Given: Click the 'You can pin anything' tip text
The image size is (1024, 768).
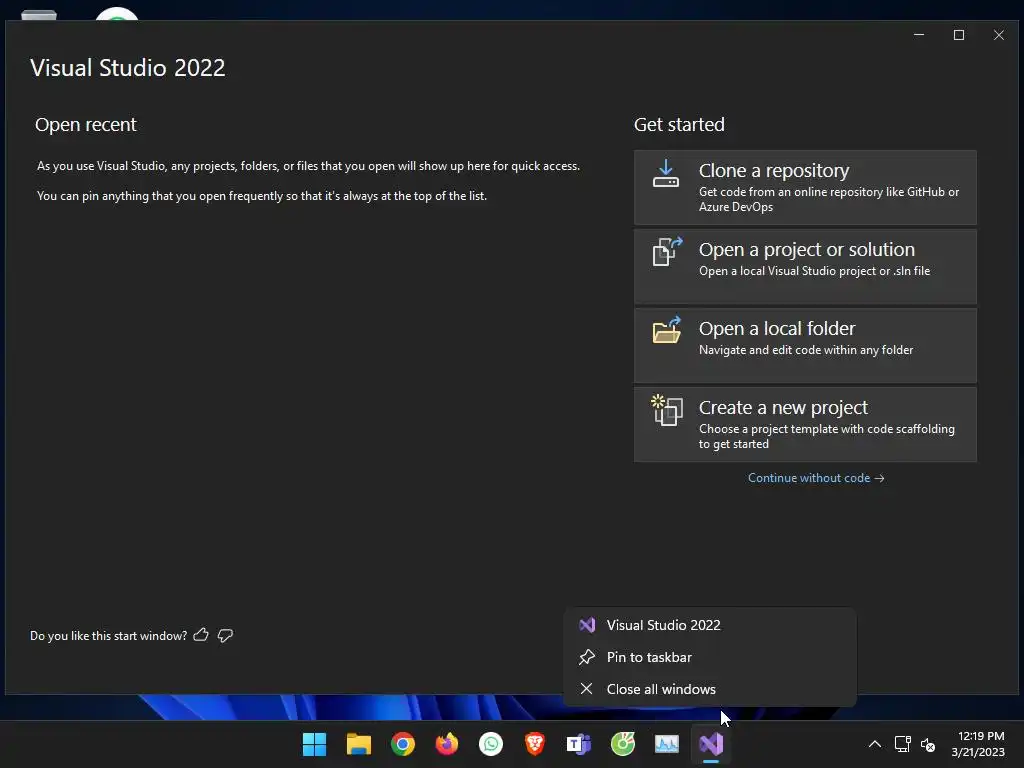Looking at the screenshot, I should coord(262,196).
